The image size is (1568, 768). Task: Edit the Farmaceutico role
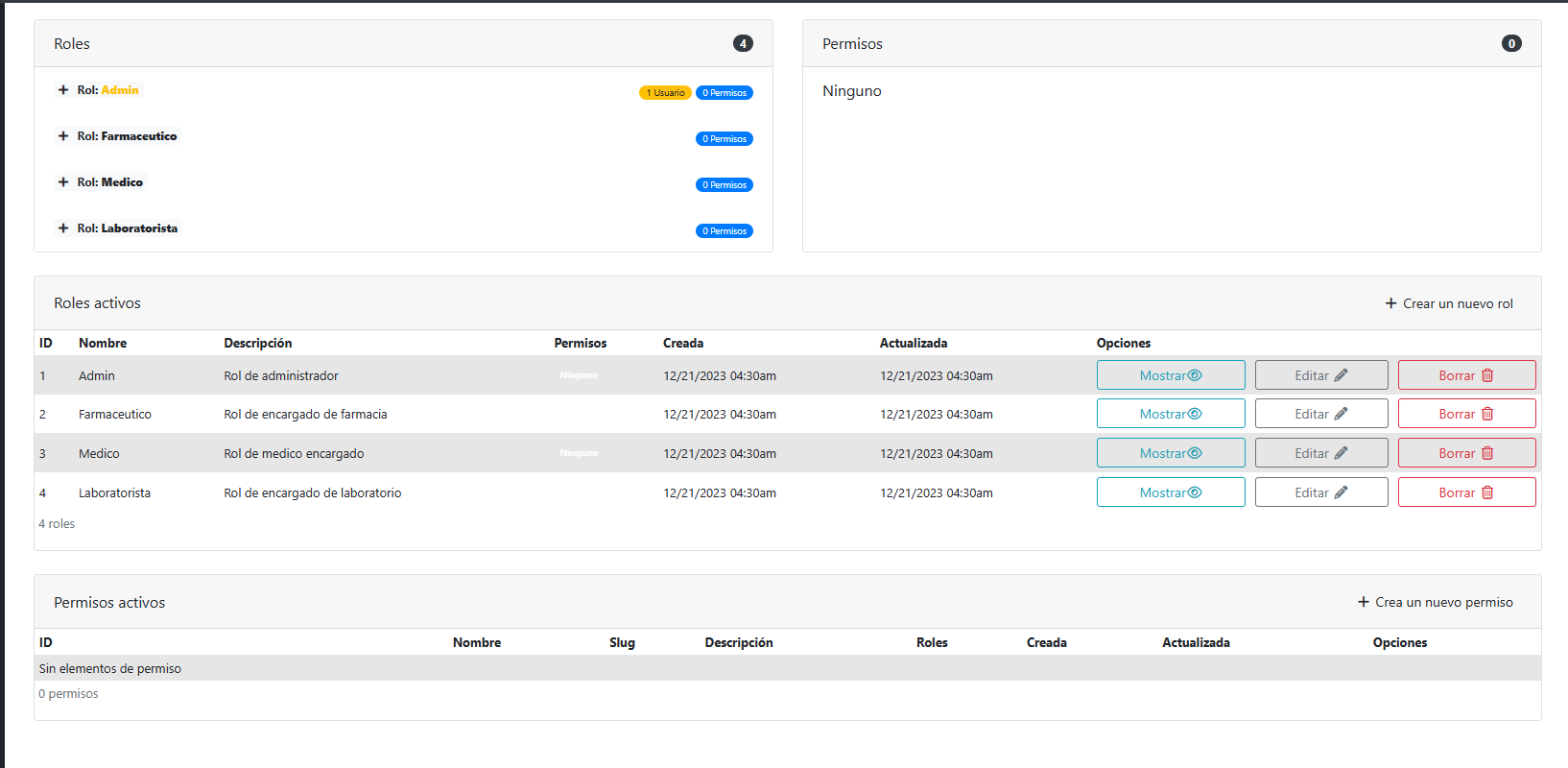click(x=1321, y=414)
